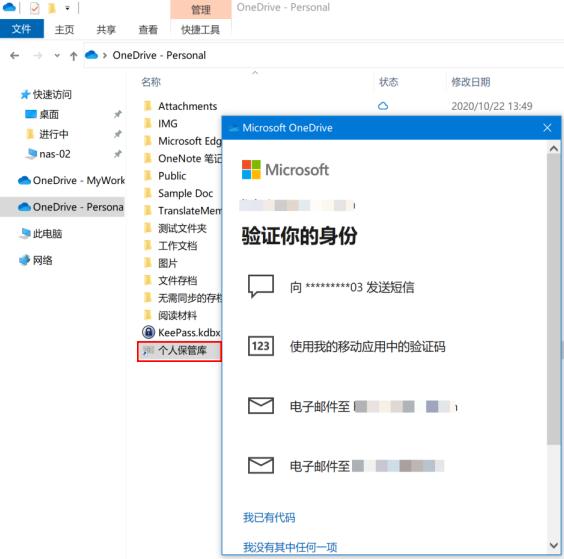Click the 123 verification code icon
The width and height of the screenshot is (564, 559).
260,346
